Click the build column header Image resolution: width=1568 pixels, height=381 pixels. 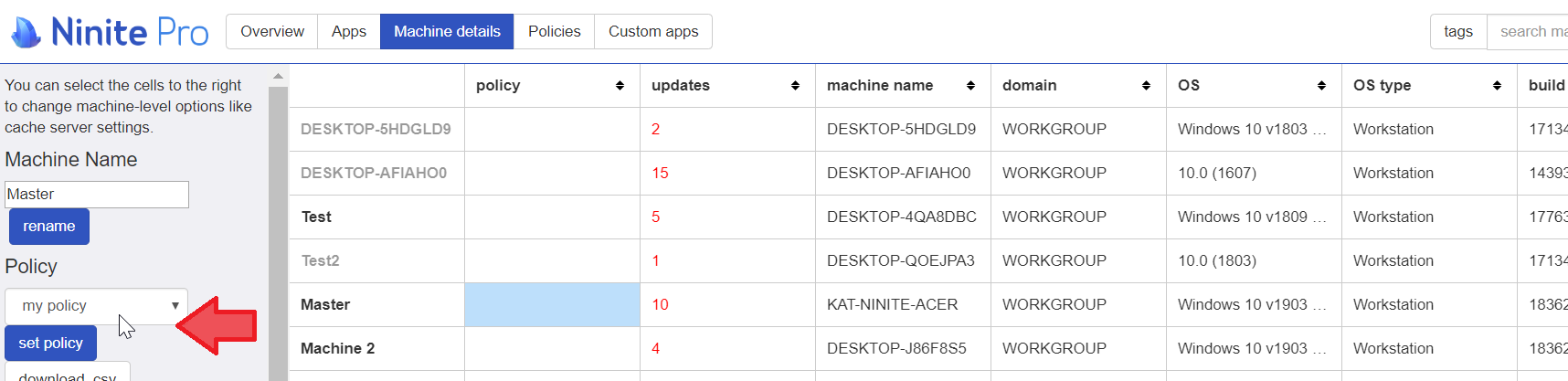[x=1543, y=85]
